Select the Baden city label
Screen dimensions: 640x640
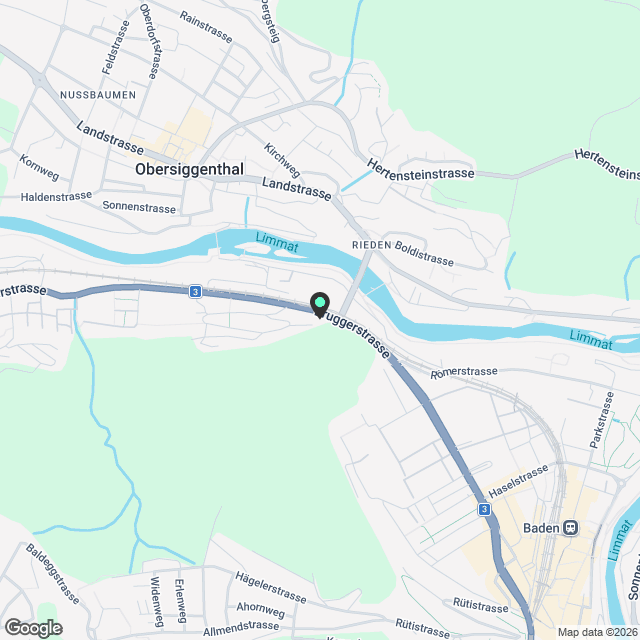[x=541, y=528]
